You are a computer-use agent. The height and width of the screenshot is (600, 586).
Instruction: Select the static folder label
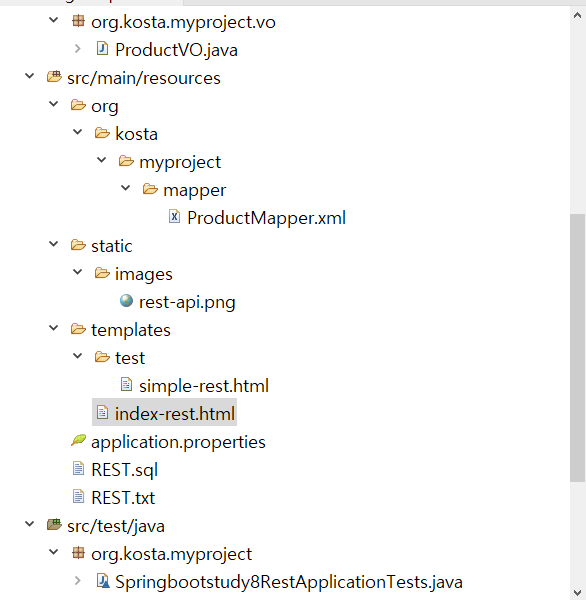pyautogui.click(x=112, y=246)
